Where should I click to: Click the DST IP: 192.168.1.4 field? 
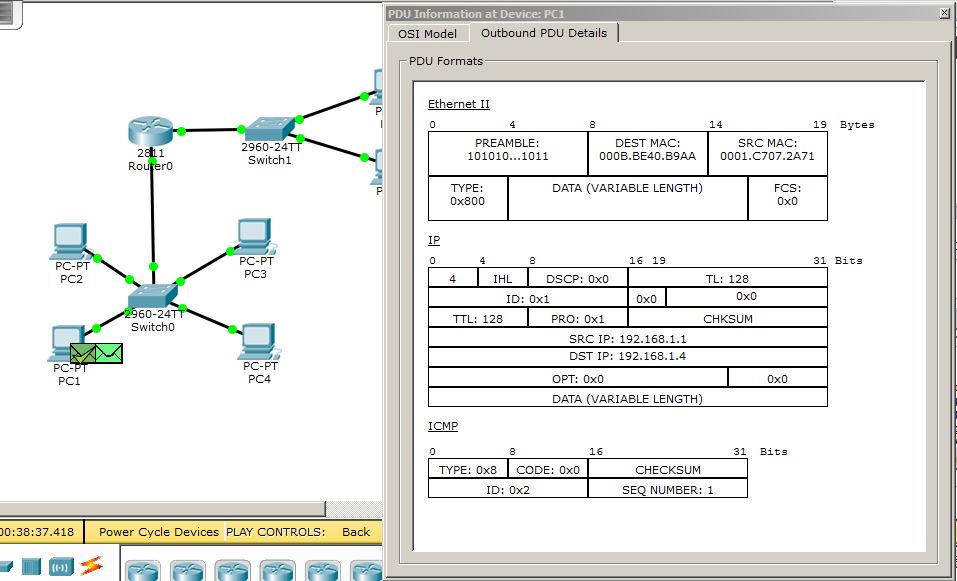click(627, 357)
